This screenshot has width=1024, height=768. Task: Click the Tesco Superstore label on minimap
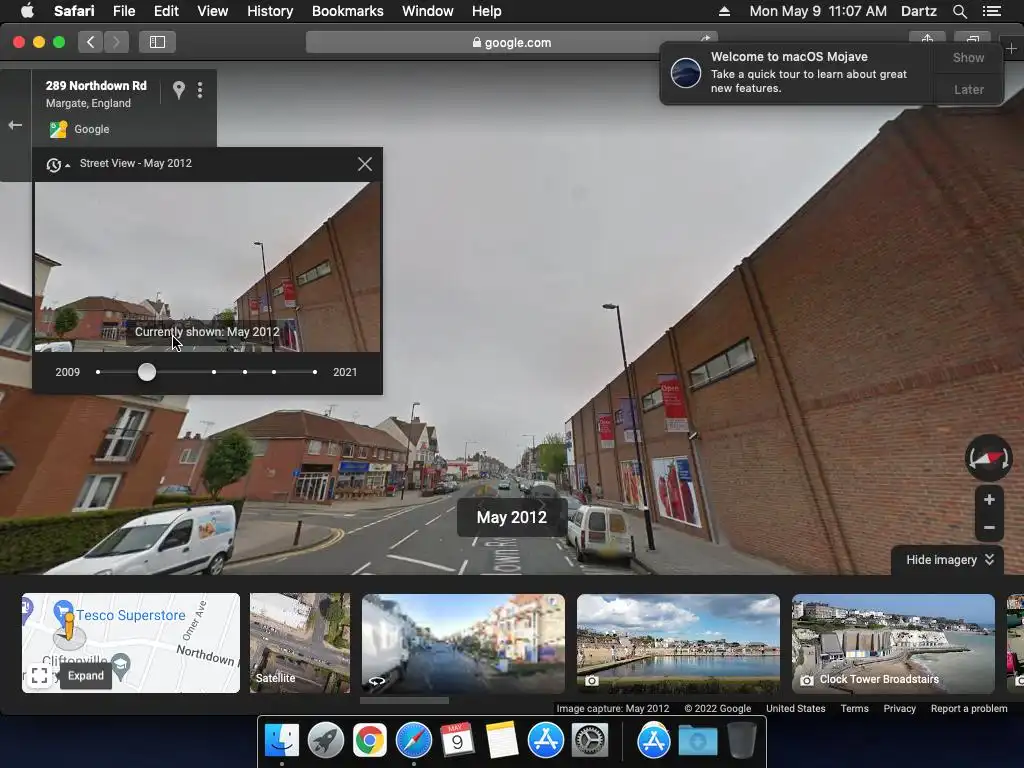131,615
